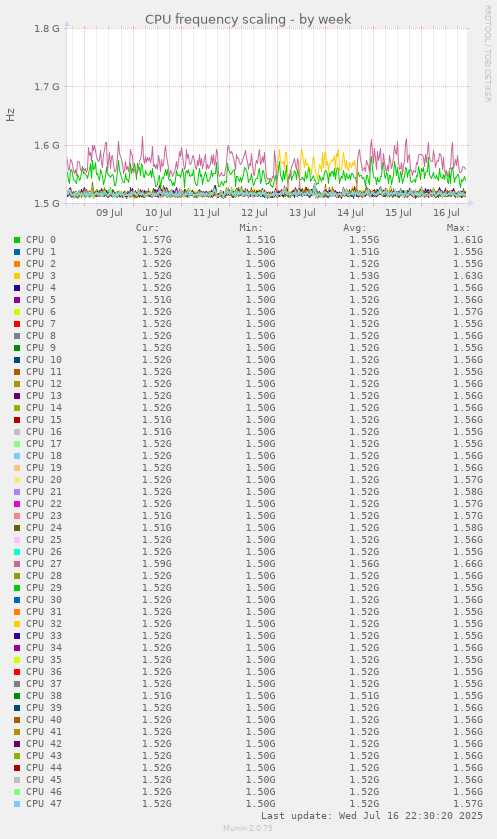This screenshot has height=839, width=497.
Task: Click the 'Max:' column header
Action: (458, 228)
